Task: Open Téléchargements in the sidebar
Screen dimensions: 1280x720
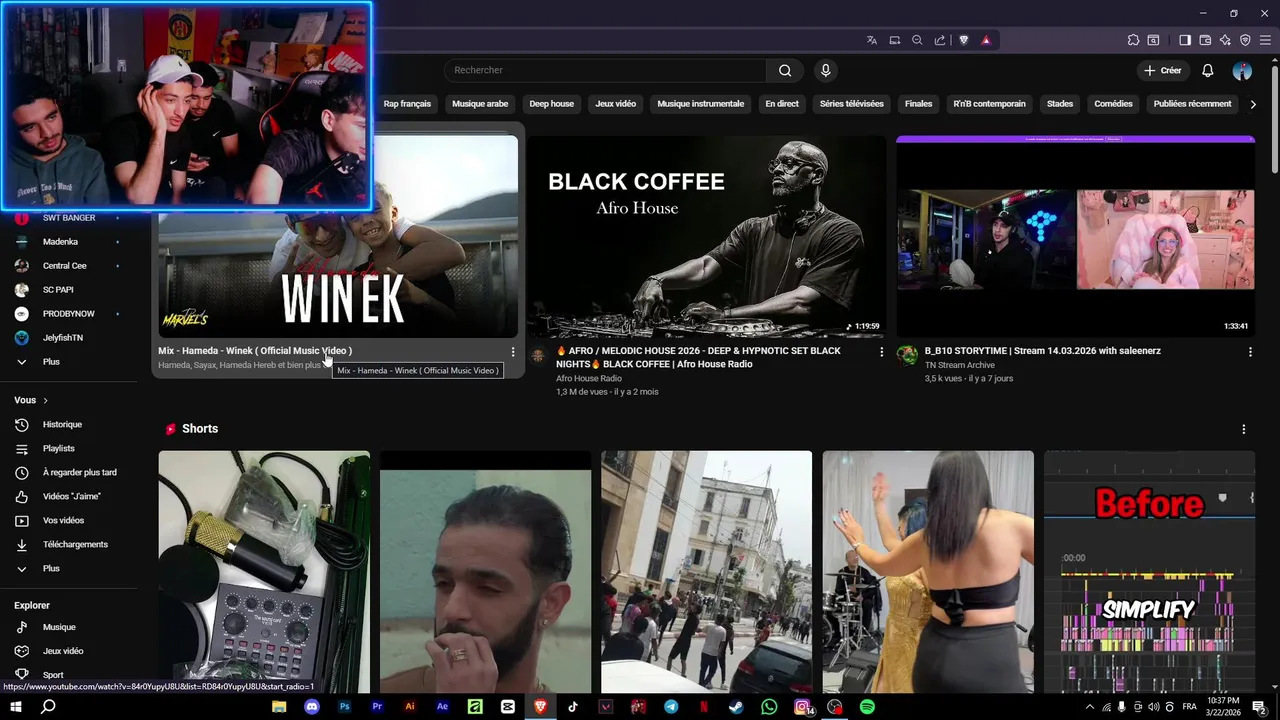Action: coord(75,545)
